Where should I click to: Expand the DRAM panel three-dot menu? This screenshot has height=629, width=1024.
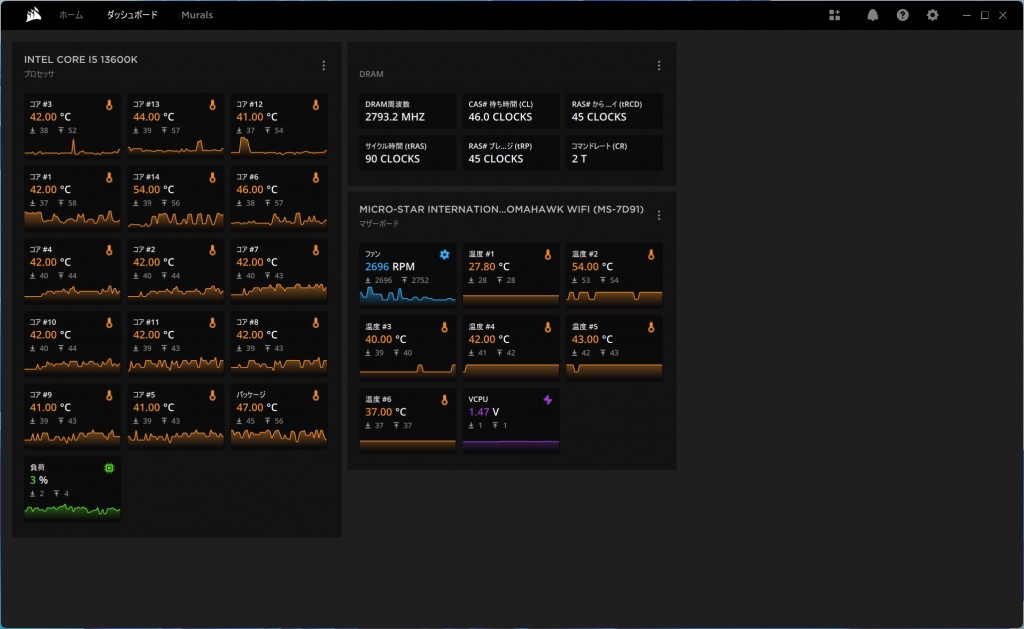[658, 66]
